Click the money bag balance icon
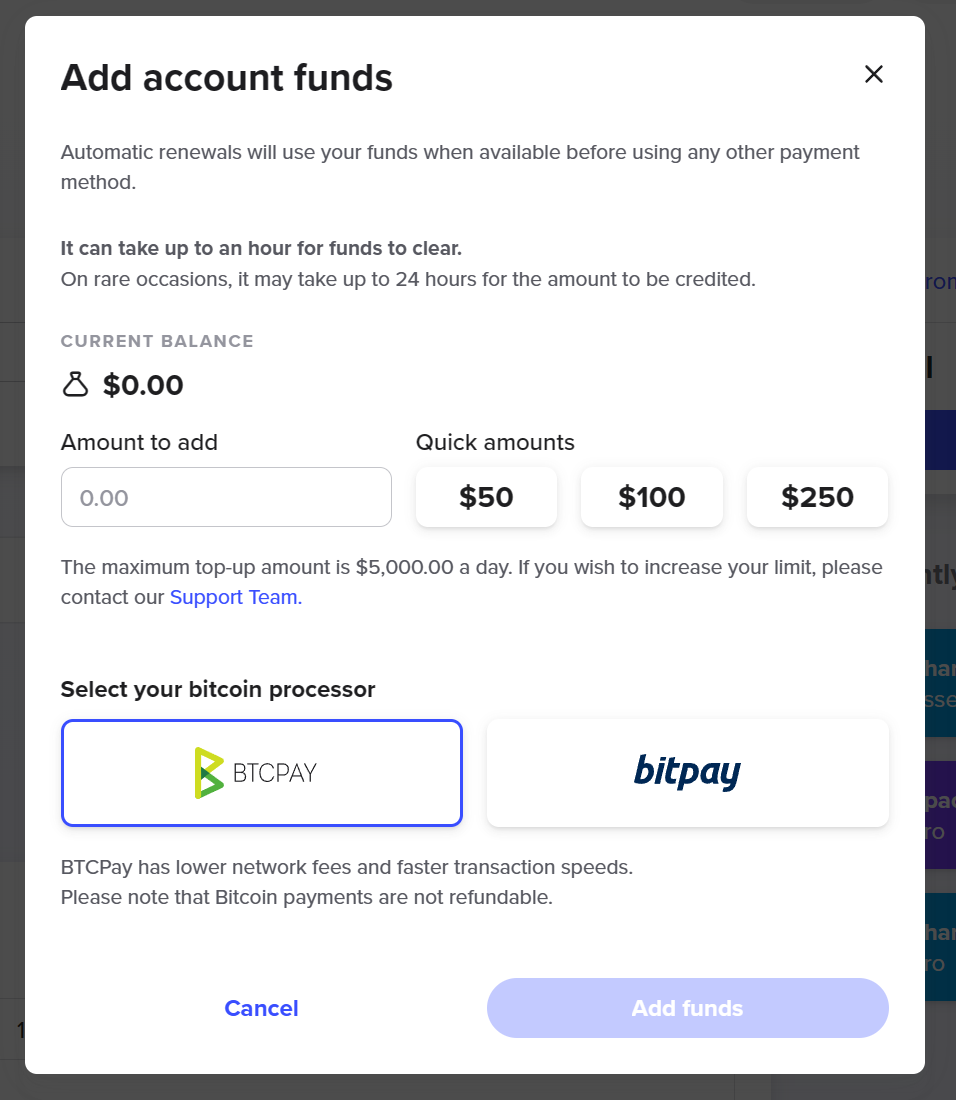The height and width of the screenshot is (1100, 956). coord(76,385)
